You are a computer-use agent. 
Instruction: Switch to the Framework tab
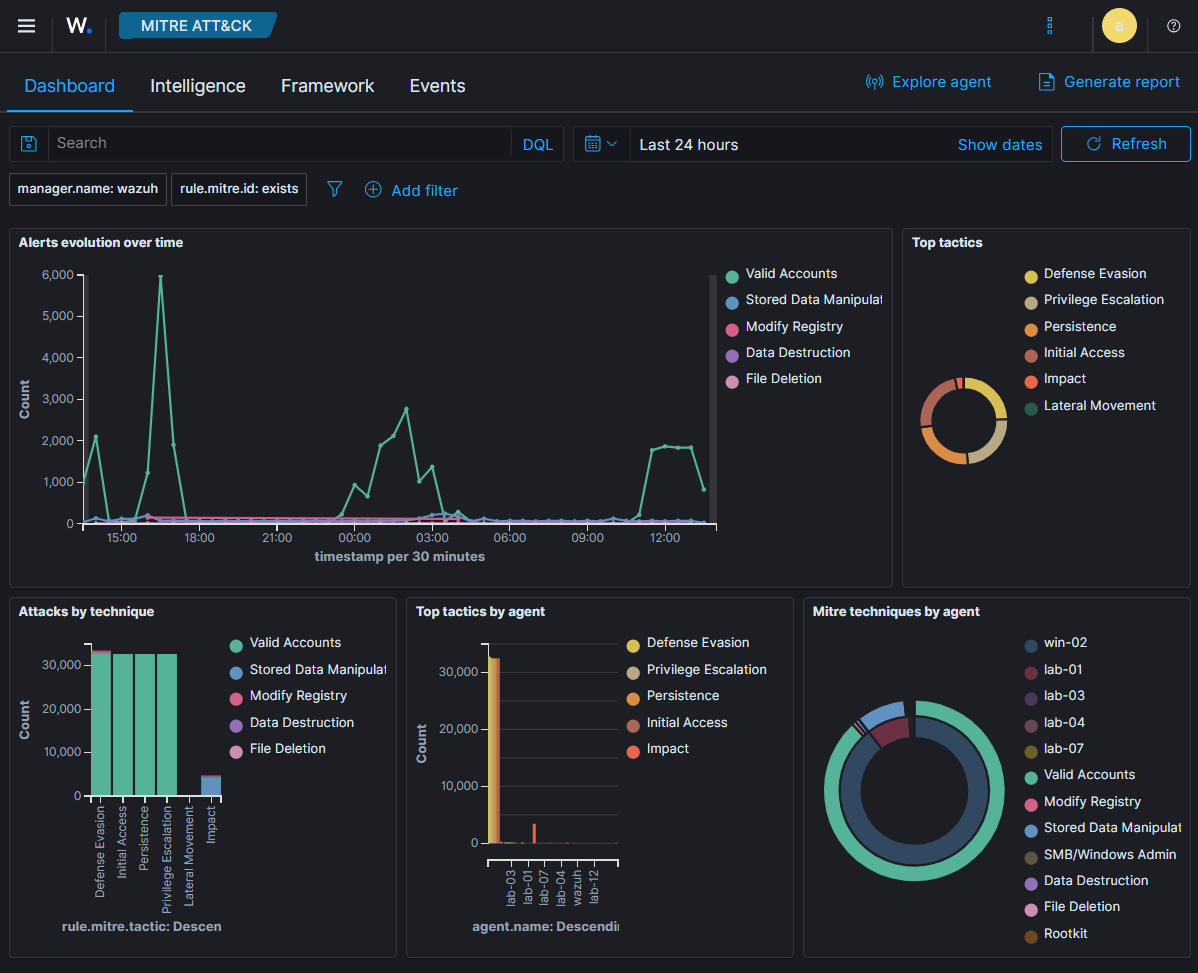point(328,86)
